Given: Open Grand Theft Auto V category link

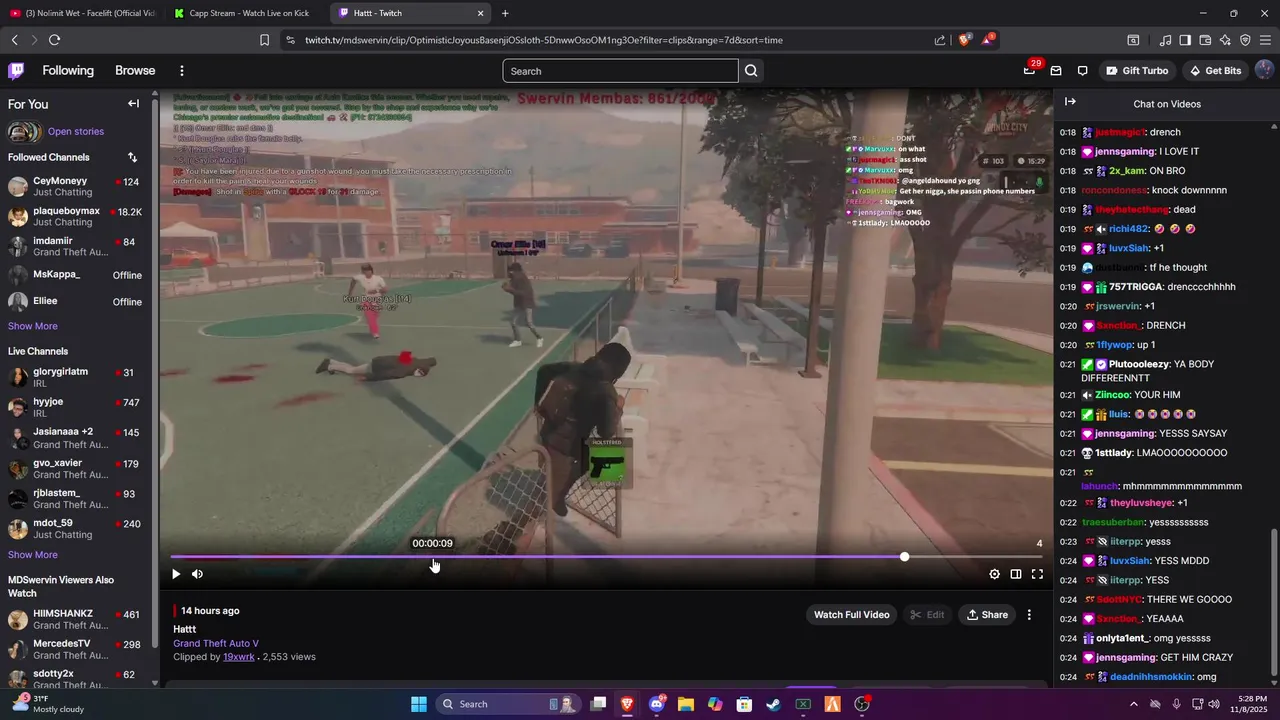Looking at the screenshot, I should click(x=216, y=643).
